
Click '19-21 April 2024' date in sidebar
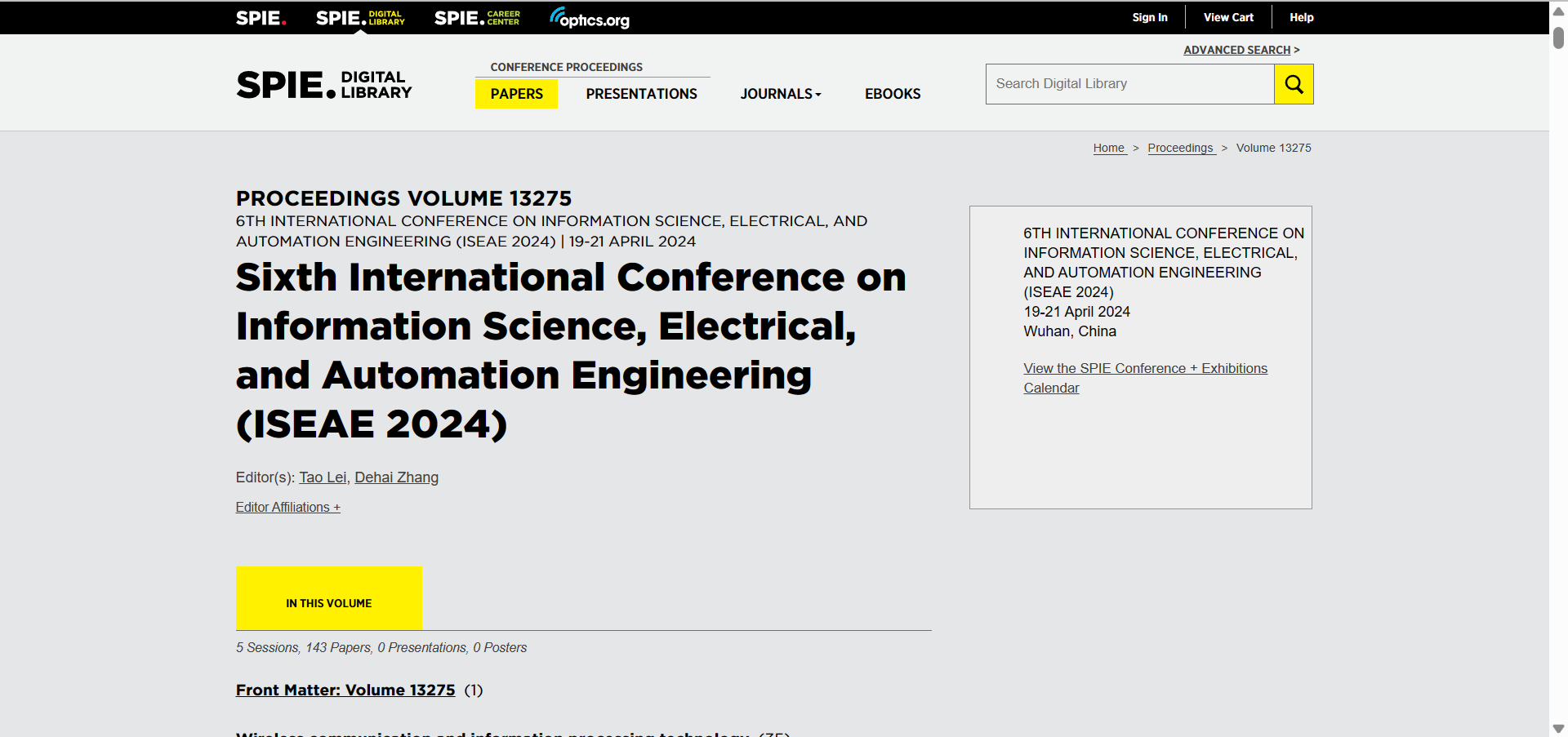(x=1077, y=312)
